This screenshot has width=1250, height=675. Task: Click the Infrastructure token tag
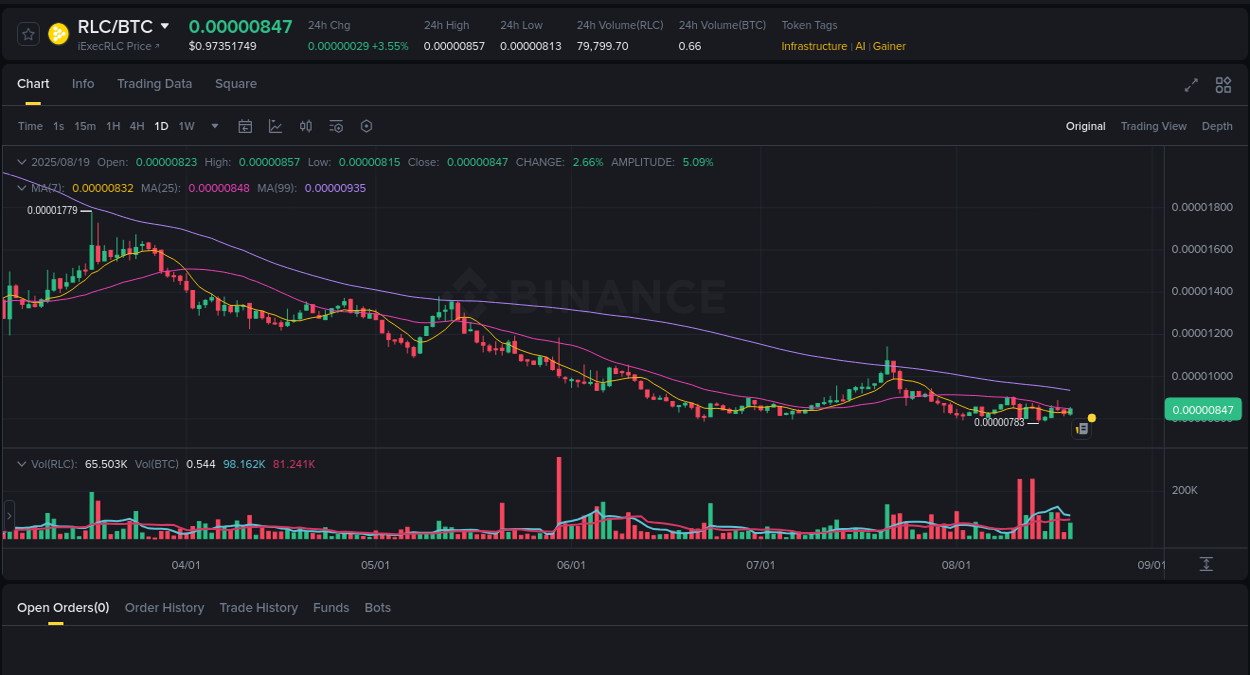pyautogui.click(x=813, y=46)
